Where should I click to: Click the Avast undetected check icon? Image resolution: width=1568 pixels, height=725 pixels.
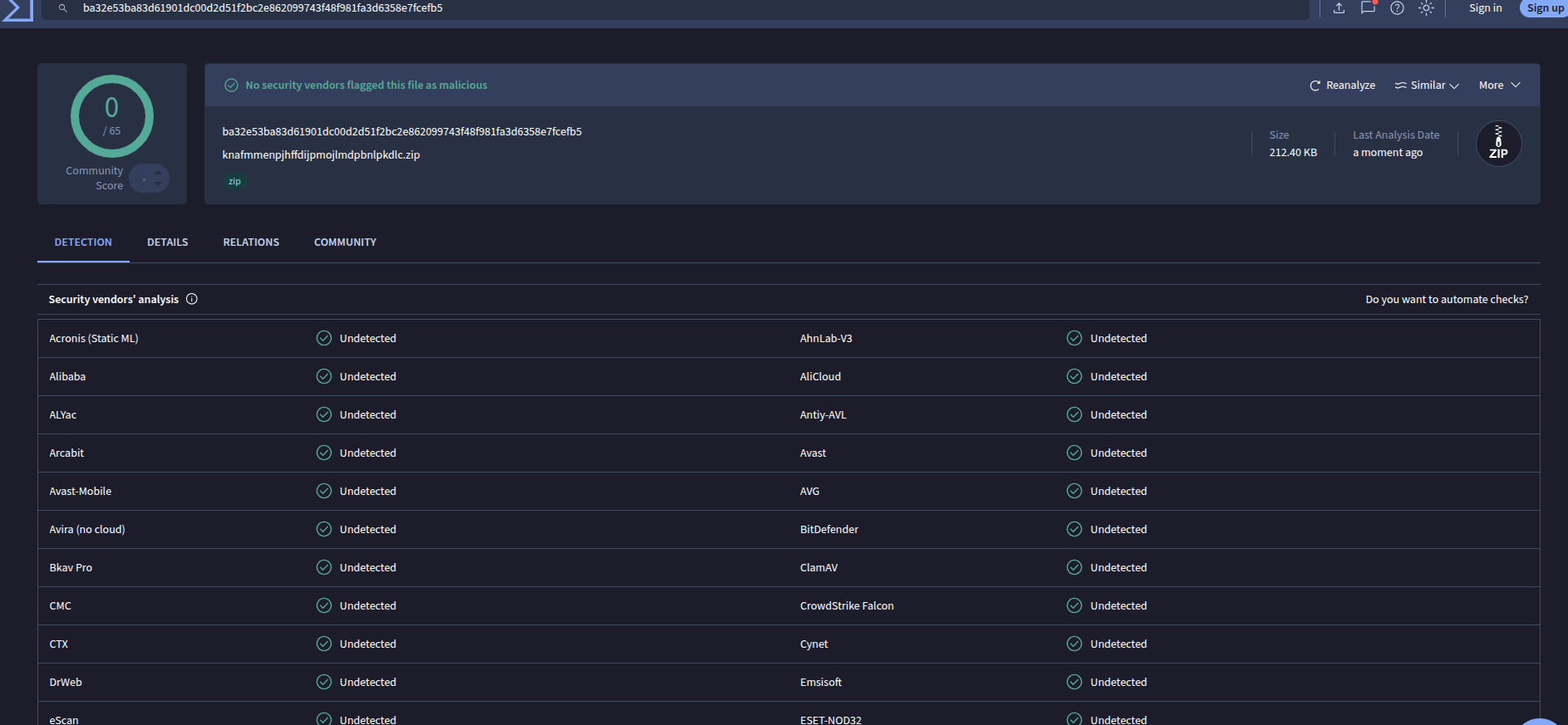(1074, 453)
